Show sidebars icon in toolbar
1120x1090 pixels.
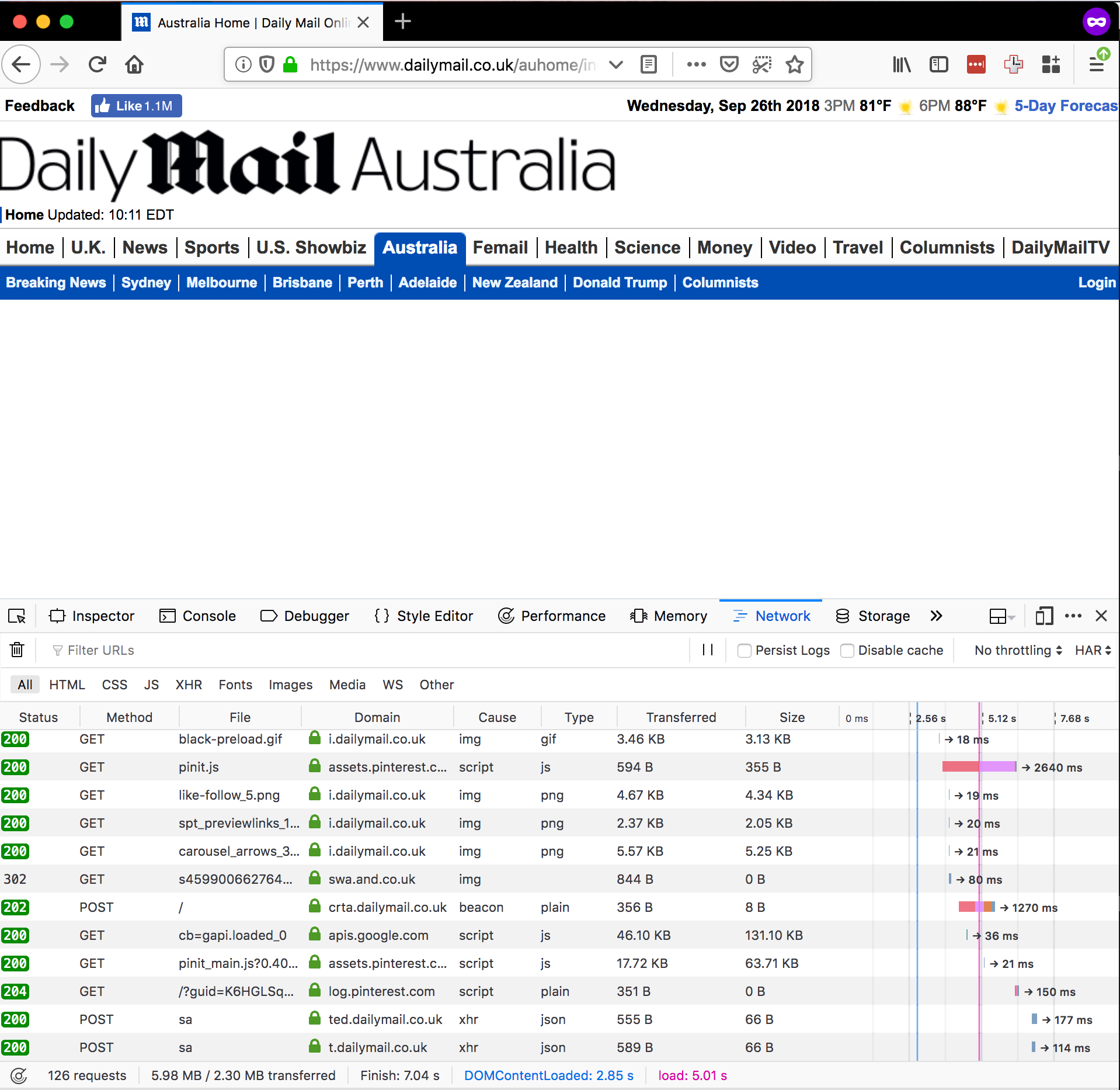[938, 64]
